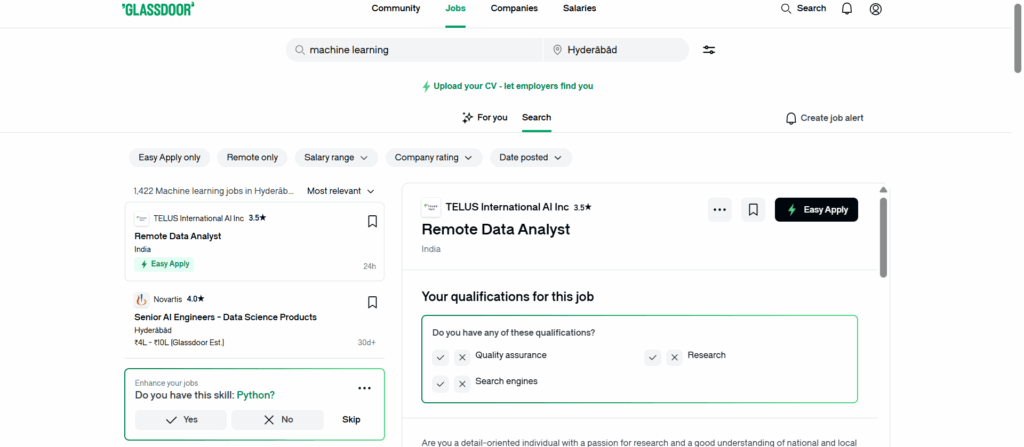Screen dimensions: 1024x447
Task: Click the machine learning search field
Action: tap(420, 50)
